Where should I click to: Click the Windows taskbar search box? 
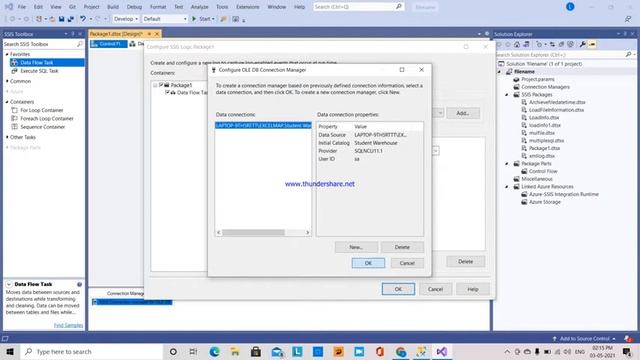pos(92,351)
